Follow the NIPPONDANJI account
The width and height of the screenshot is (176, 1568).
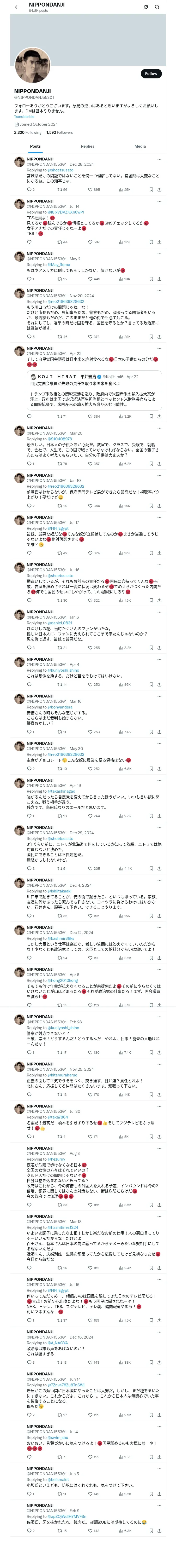pyautogui.click(x=150, y=74)
